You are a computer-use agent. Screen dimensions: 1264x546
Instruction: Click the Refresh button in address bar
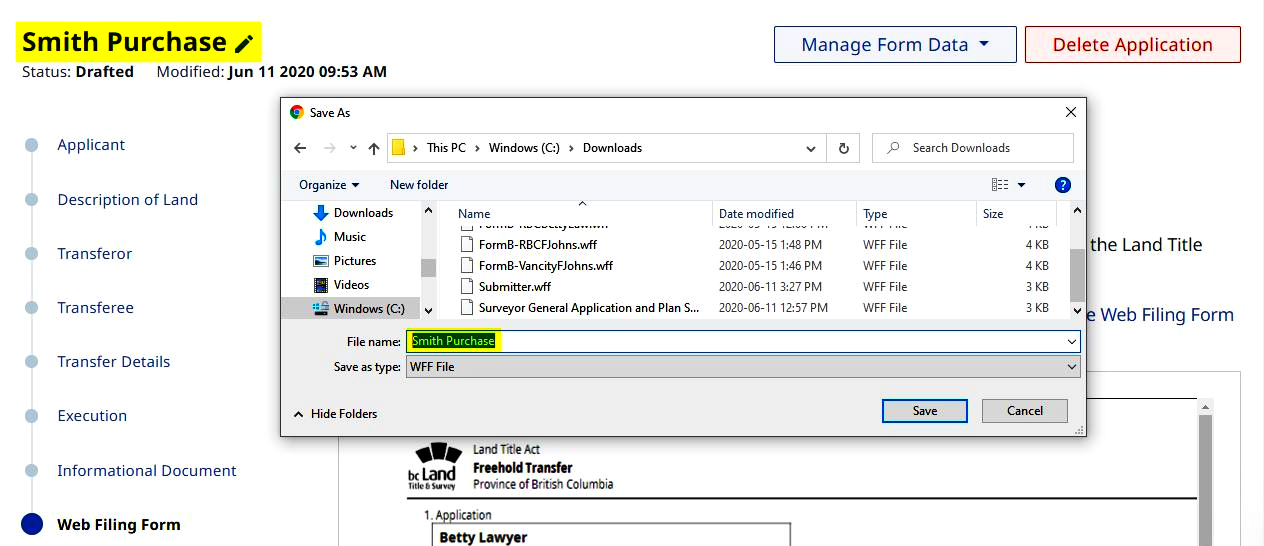[843, 148]
